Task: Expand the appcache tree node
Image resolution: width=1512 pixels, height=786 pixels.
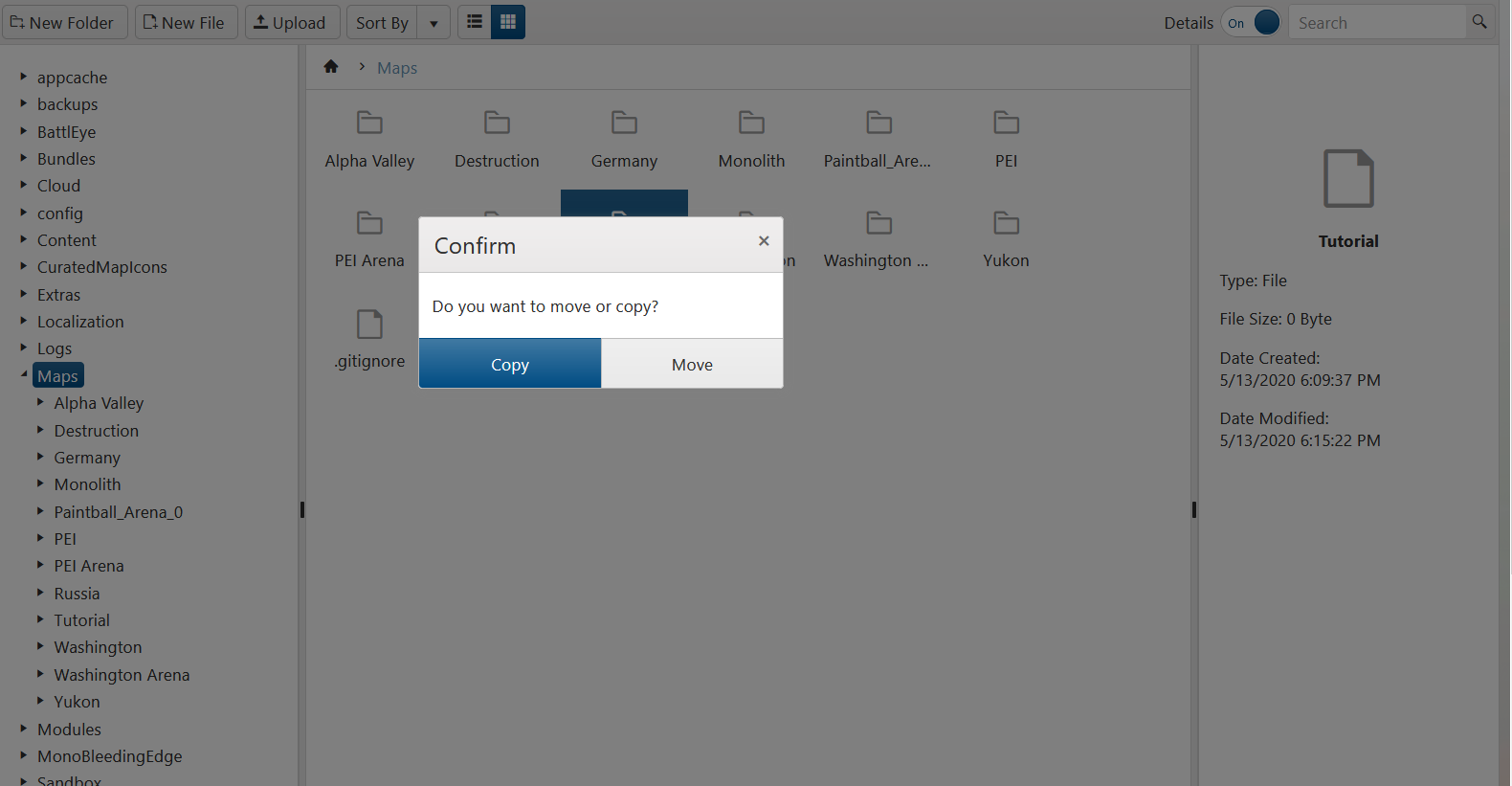Action: point(24,76)
